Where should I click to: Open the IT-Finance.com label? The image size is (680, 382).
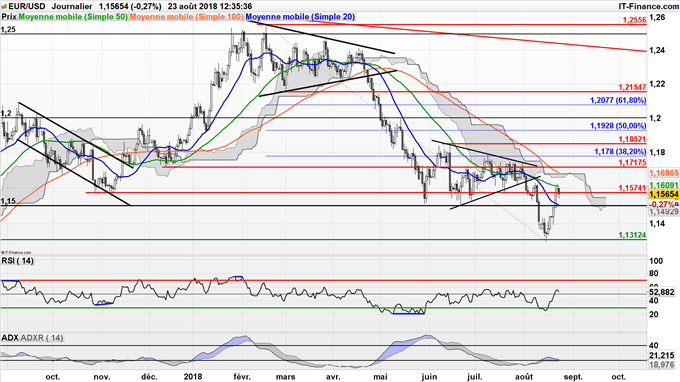[x=648, y=7]
